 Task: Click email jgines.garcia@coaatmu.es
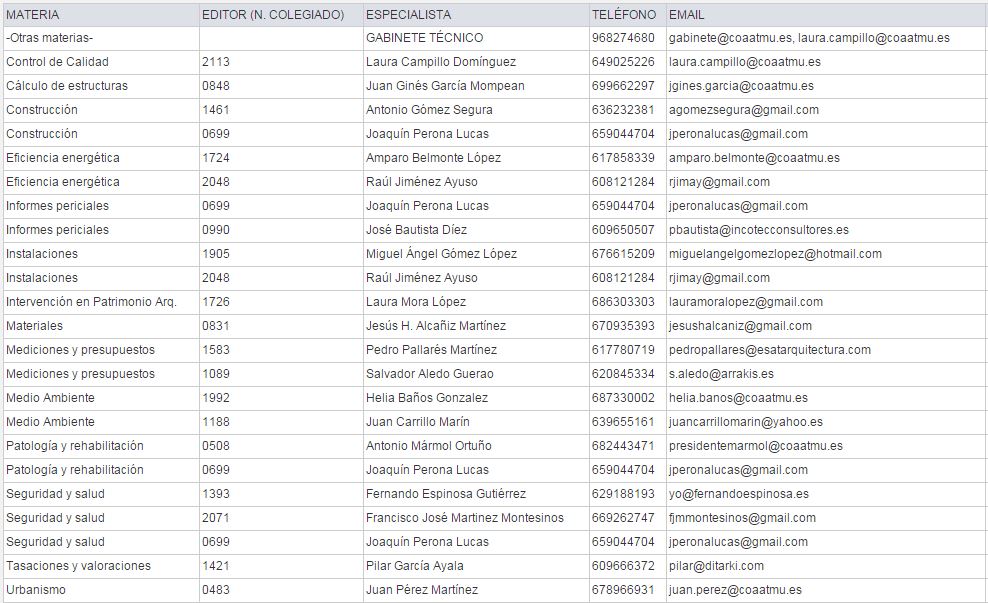point(741,86)
